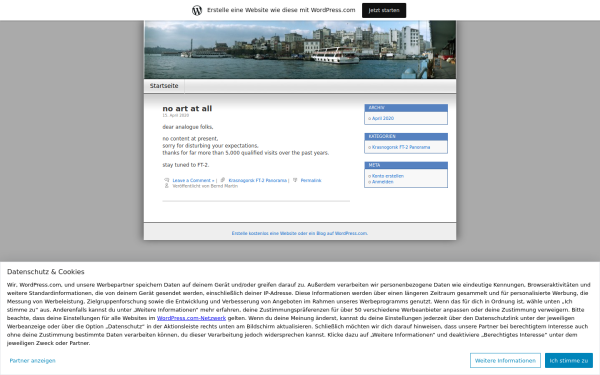
Task: Click Konto erstellen in the Meta widget
Action: tap(388, 176)
